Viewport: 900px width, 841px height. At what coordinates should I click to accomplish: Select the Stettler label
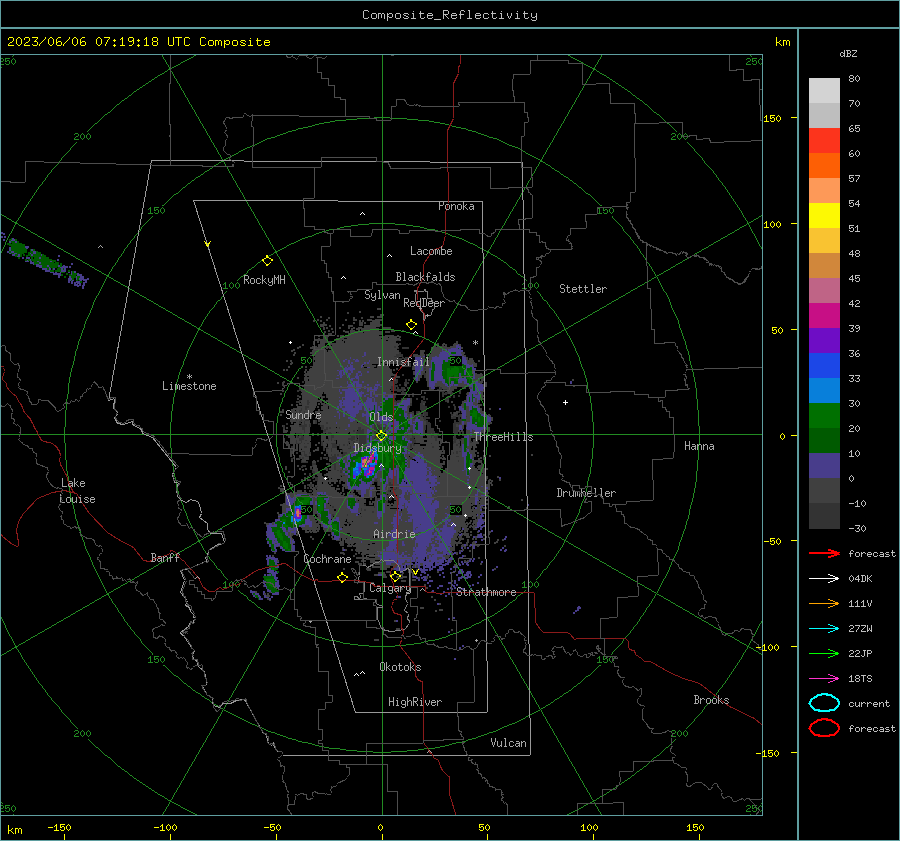(x=583, y=289)
